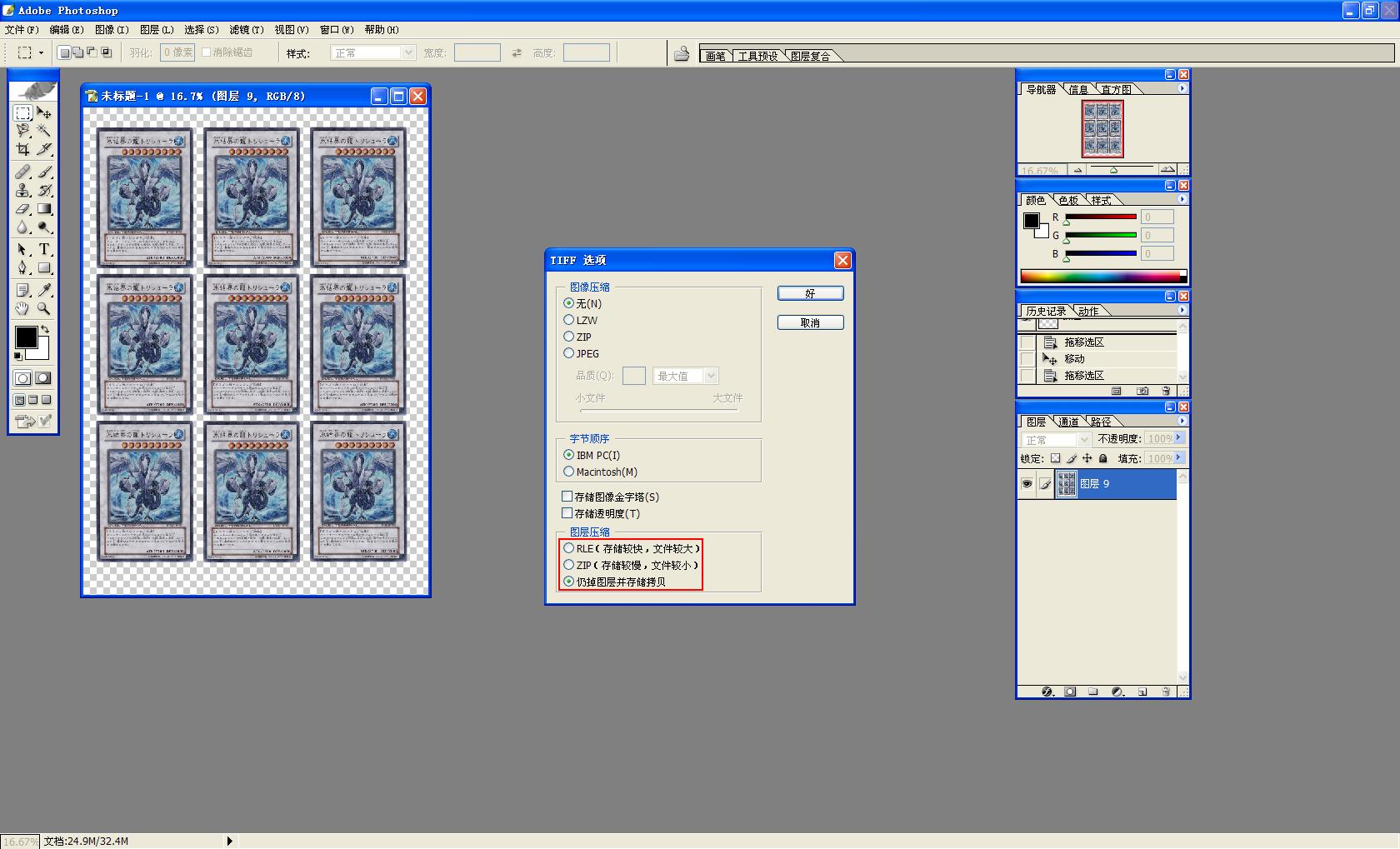This screenshot has width=1400, height=849.
Task: Click 取消 to cancel TIFF options
Action: point(810,322)
